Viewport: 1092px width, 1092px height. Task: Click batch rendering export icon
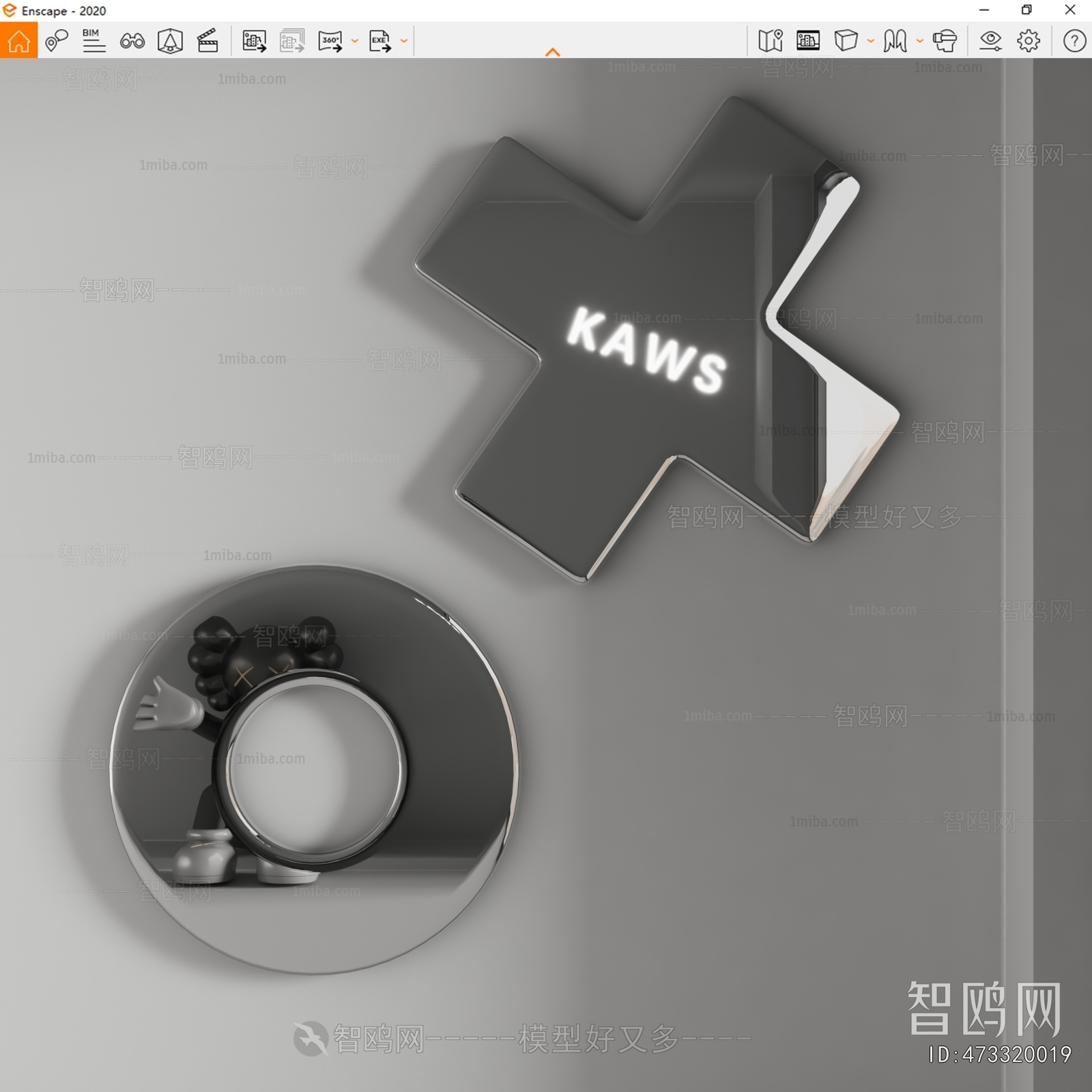point(292,41)
